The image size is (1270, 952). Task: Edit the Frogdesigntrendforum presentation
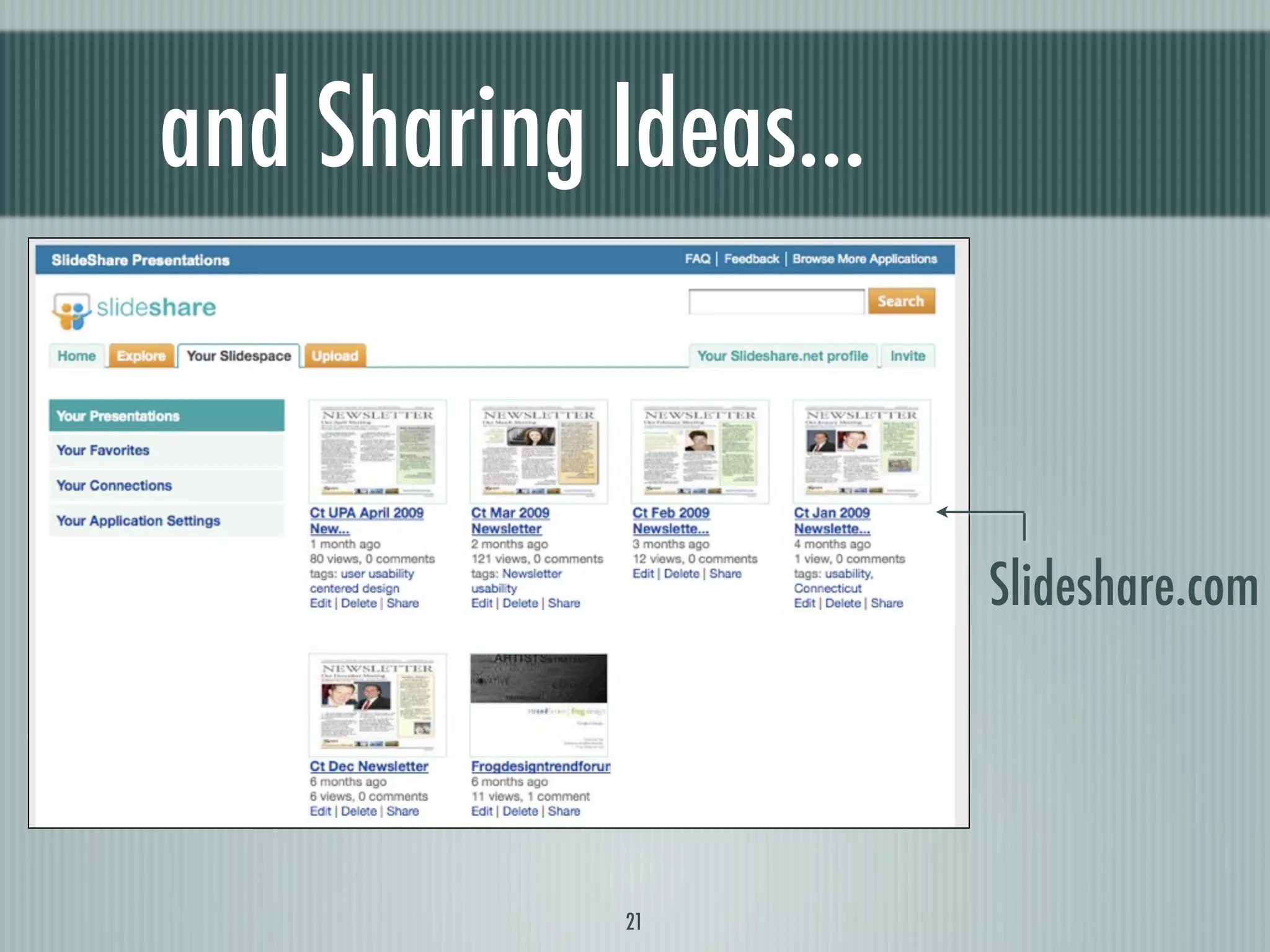pos(482,811)
